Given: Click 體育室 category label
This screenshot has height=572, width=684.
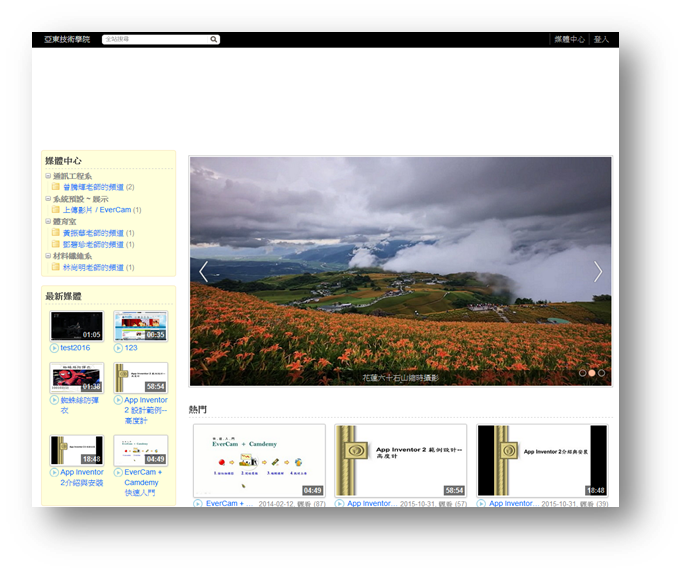Looking at the screenshot, I should [65, 222].
